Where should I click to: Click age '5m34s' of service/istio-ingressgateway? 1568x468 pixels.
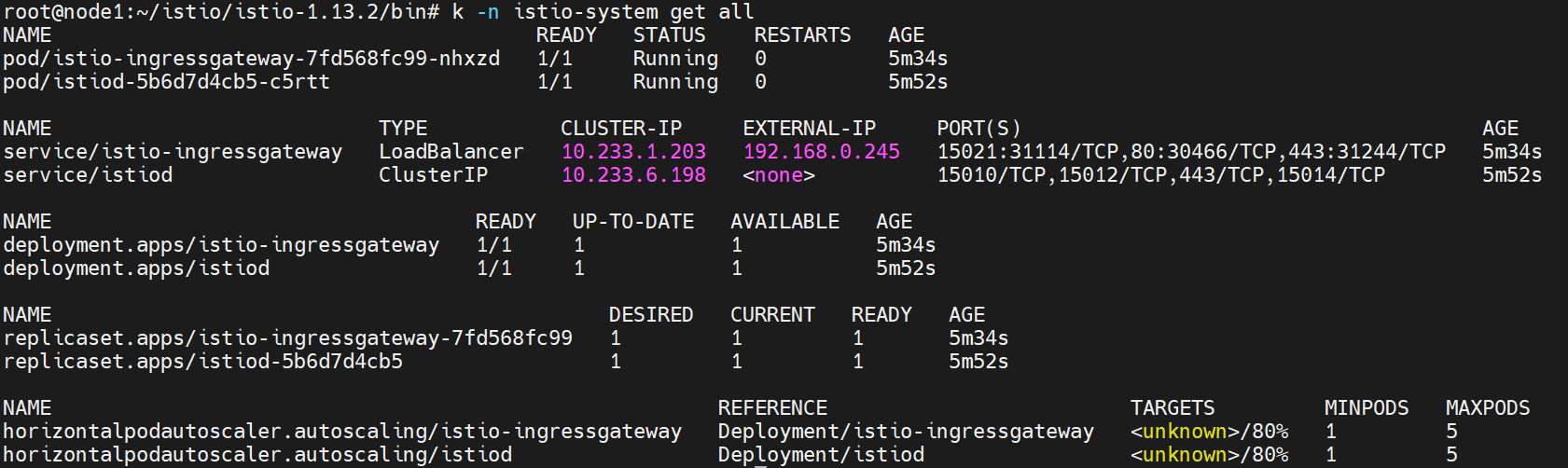(x=1512, y=152)
